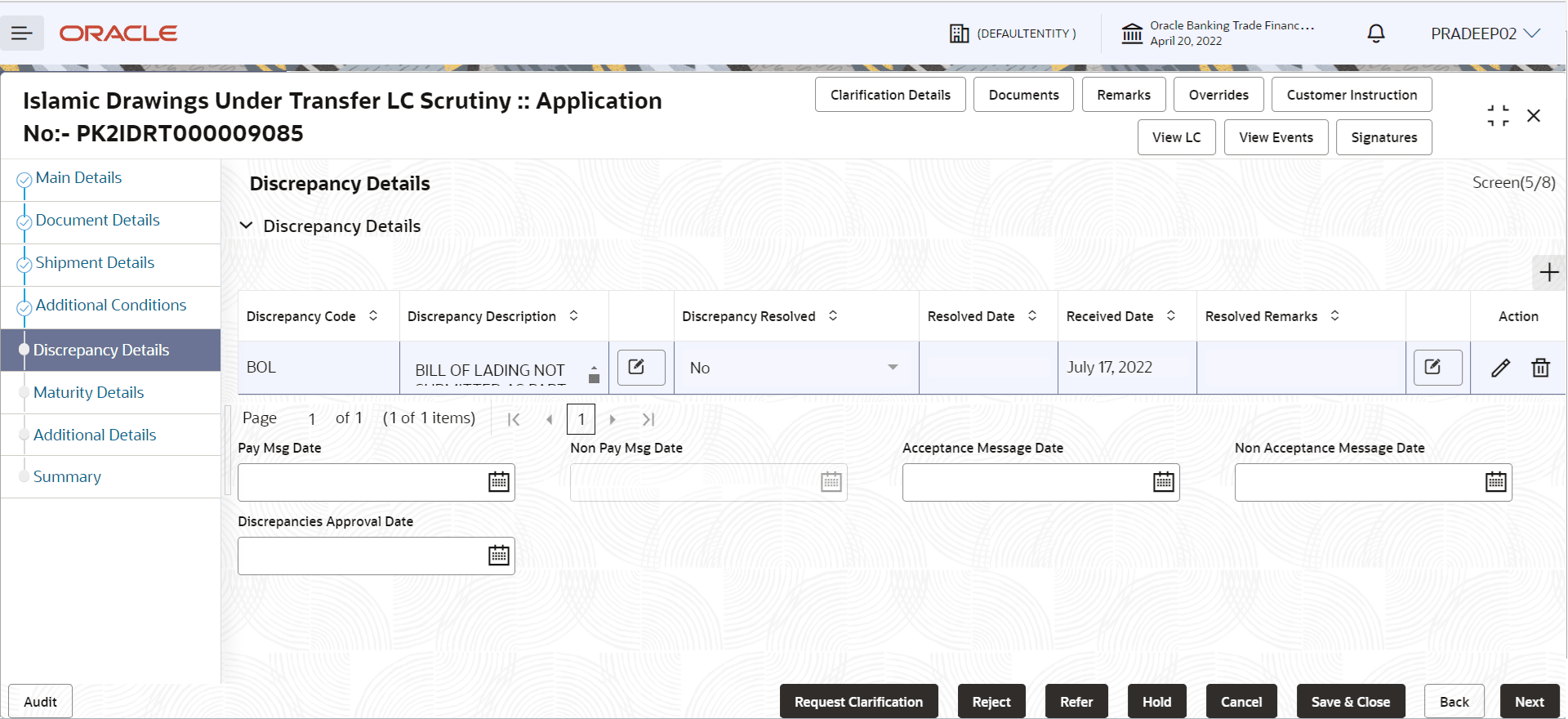Open Acceptance Message Date calendar picker

1164,482
